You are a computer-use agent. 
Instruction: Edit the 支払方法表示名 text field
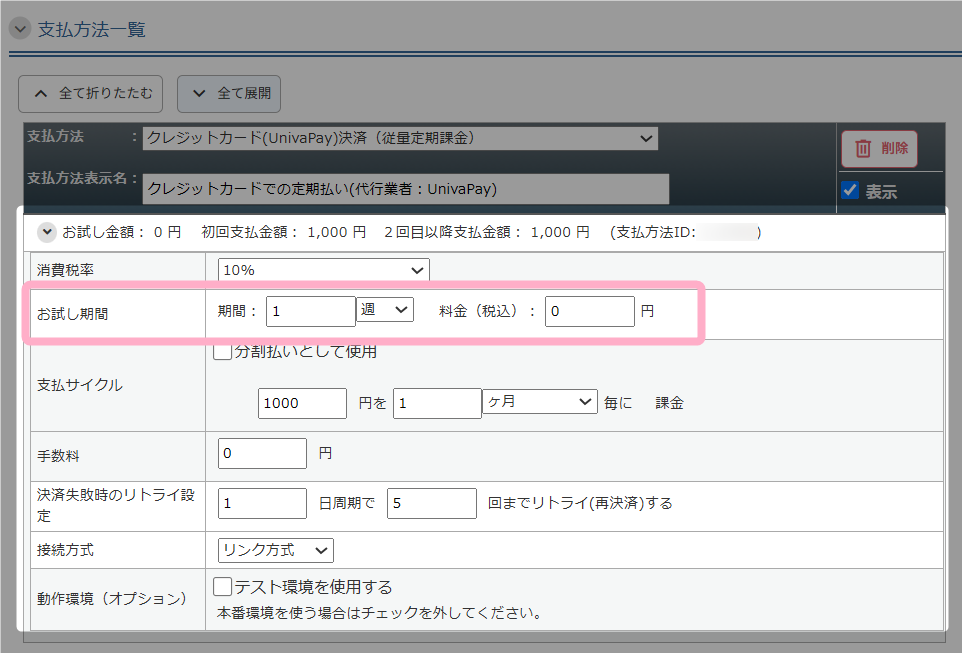(406, 189)
